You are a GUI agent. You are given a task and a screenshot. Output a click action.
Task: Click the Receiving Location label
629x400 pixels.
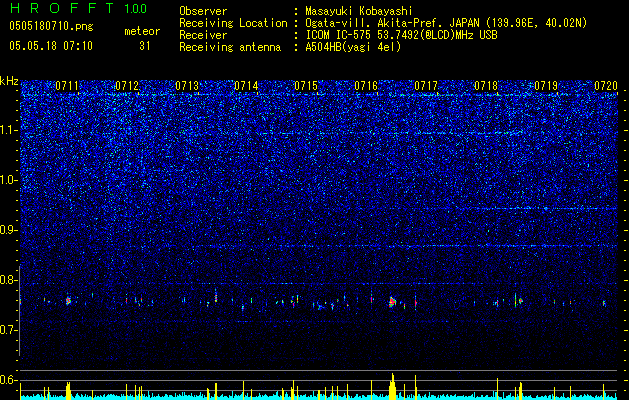tap(233, 23)
